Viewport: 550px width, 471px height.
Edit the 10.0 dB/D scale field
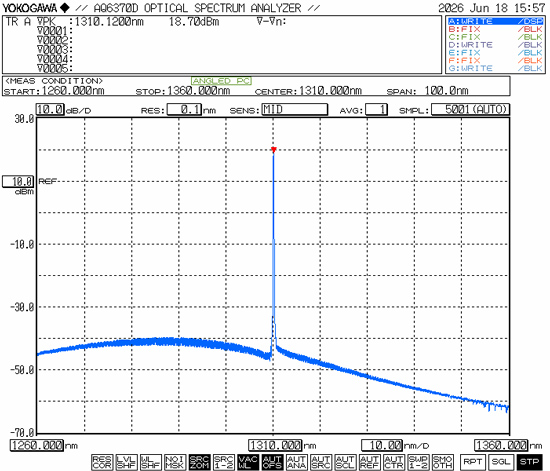[50, 109]
